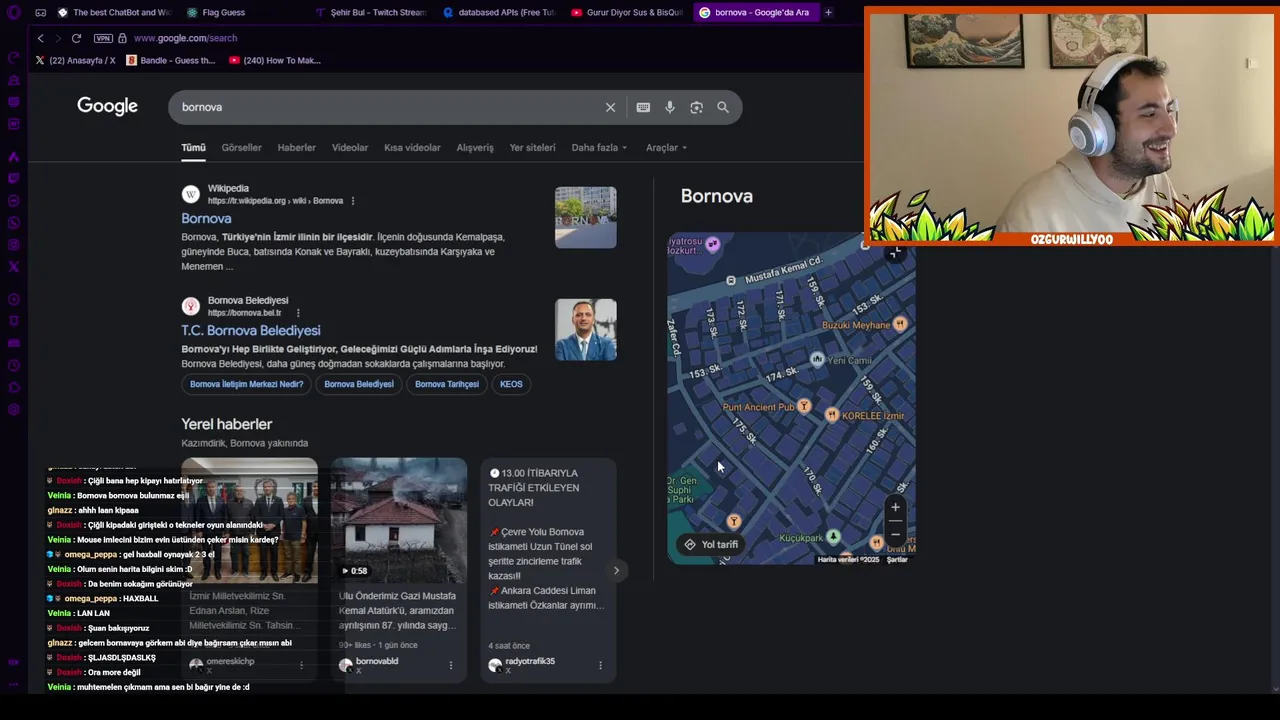Image resolution: width=1280 pixels, height=720 pixels.
Task: Play the 0:58 news video thumbnail
Action: point(399,520)
